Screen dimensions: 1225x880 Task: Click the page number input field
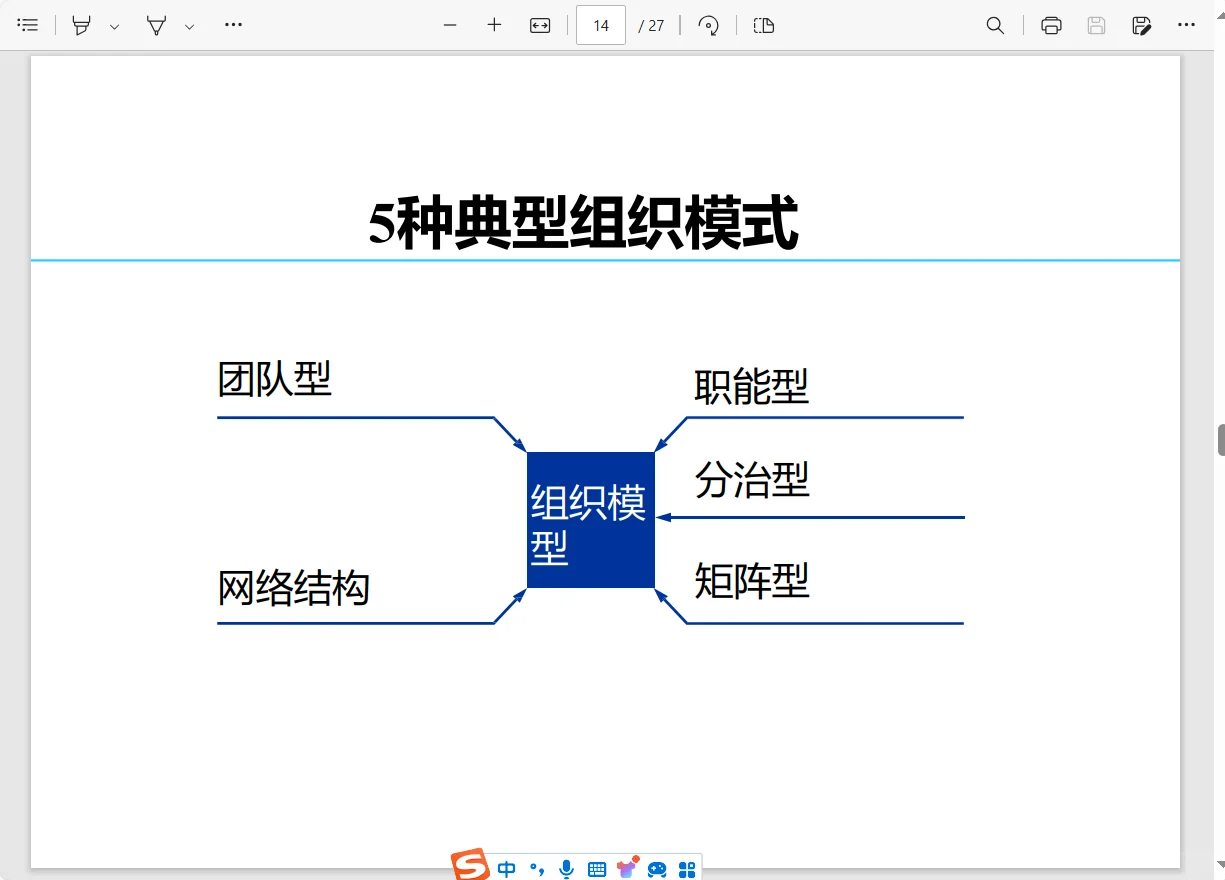point(600,25)
